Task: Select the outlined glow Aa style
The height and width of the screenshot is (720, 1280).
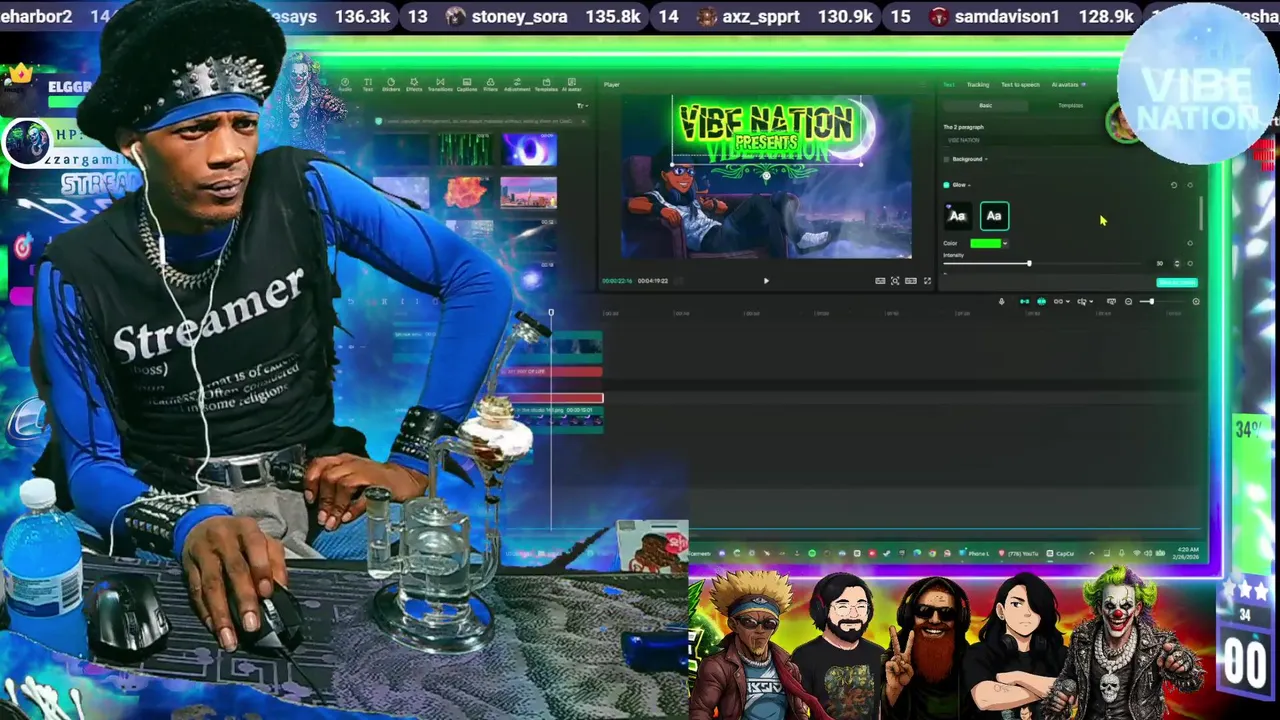Action: pyautogui.click(x=995, y=216)
